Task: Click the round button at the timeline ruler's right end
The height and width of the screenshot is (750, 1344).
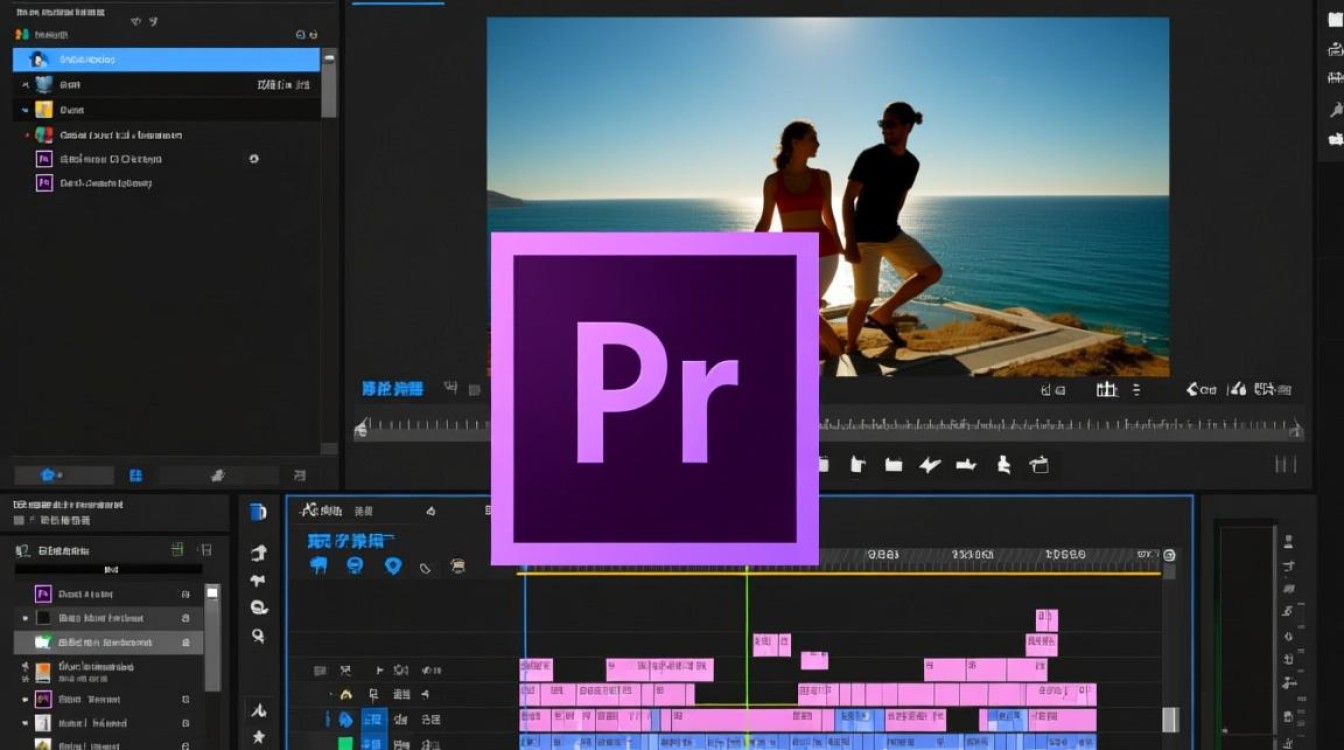Action: (1169, 555)
